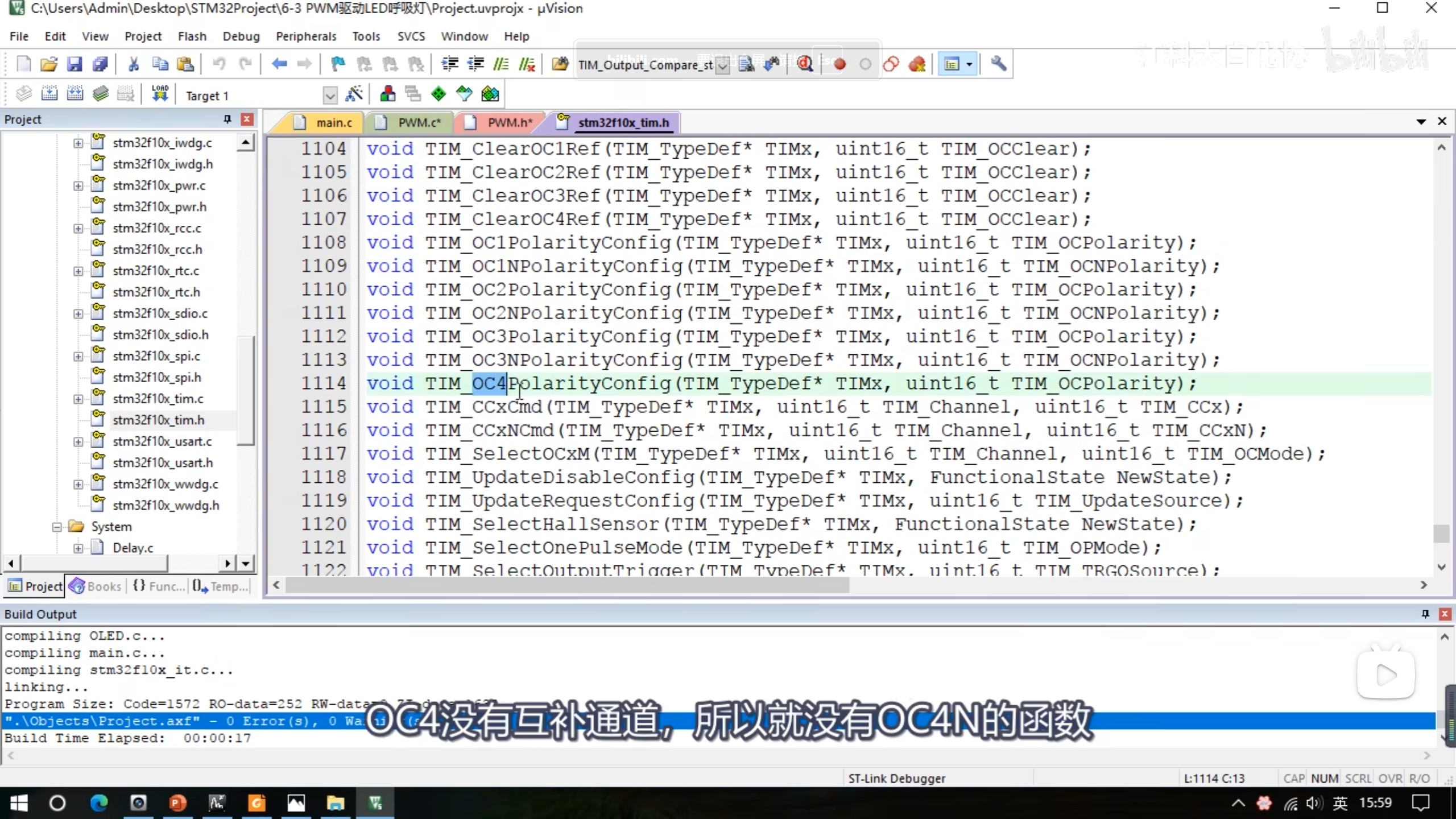Open the Target 1 dropdown
This screenshot has height=819, width=1456.
(x=329, y=96)
